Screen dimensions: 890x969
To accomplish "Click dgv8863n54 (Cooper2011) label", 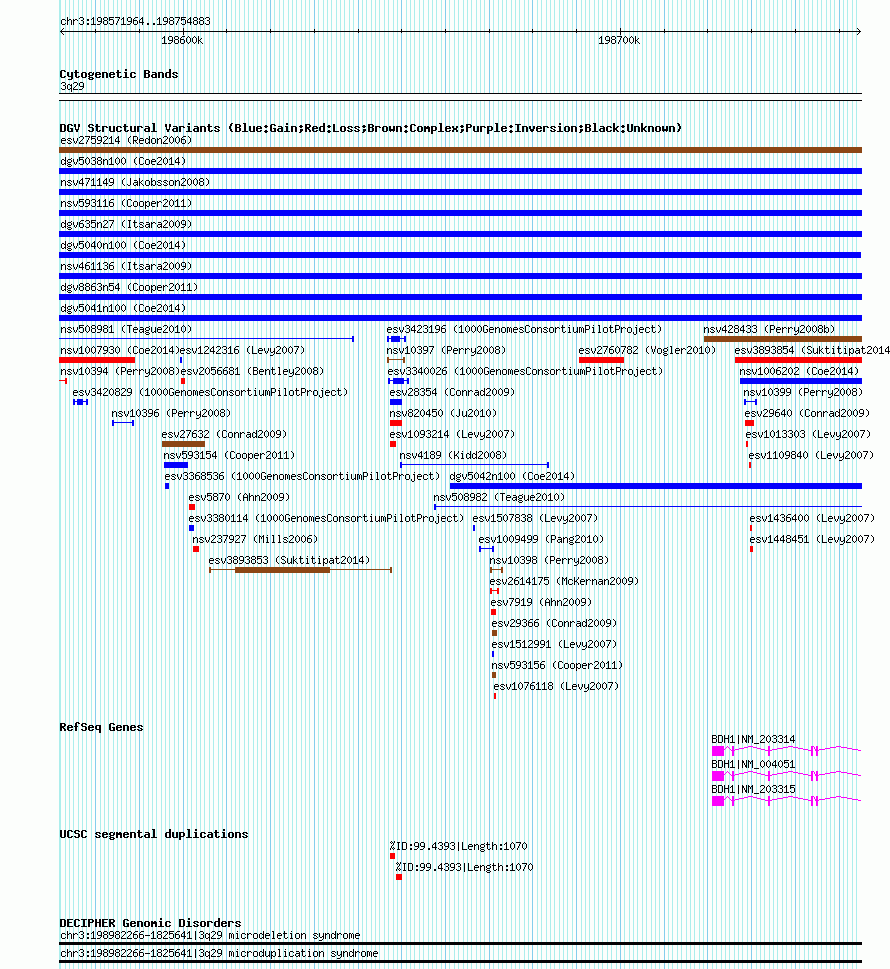I will (x=129, y=287).
